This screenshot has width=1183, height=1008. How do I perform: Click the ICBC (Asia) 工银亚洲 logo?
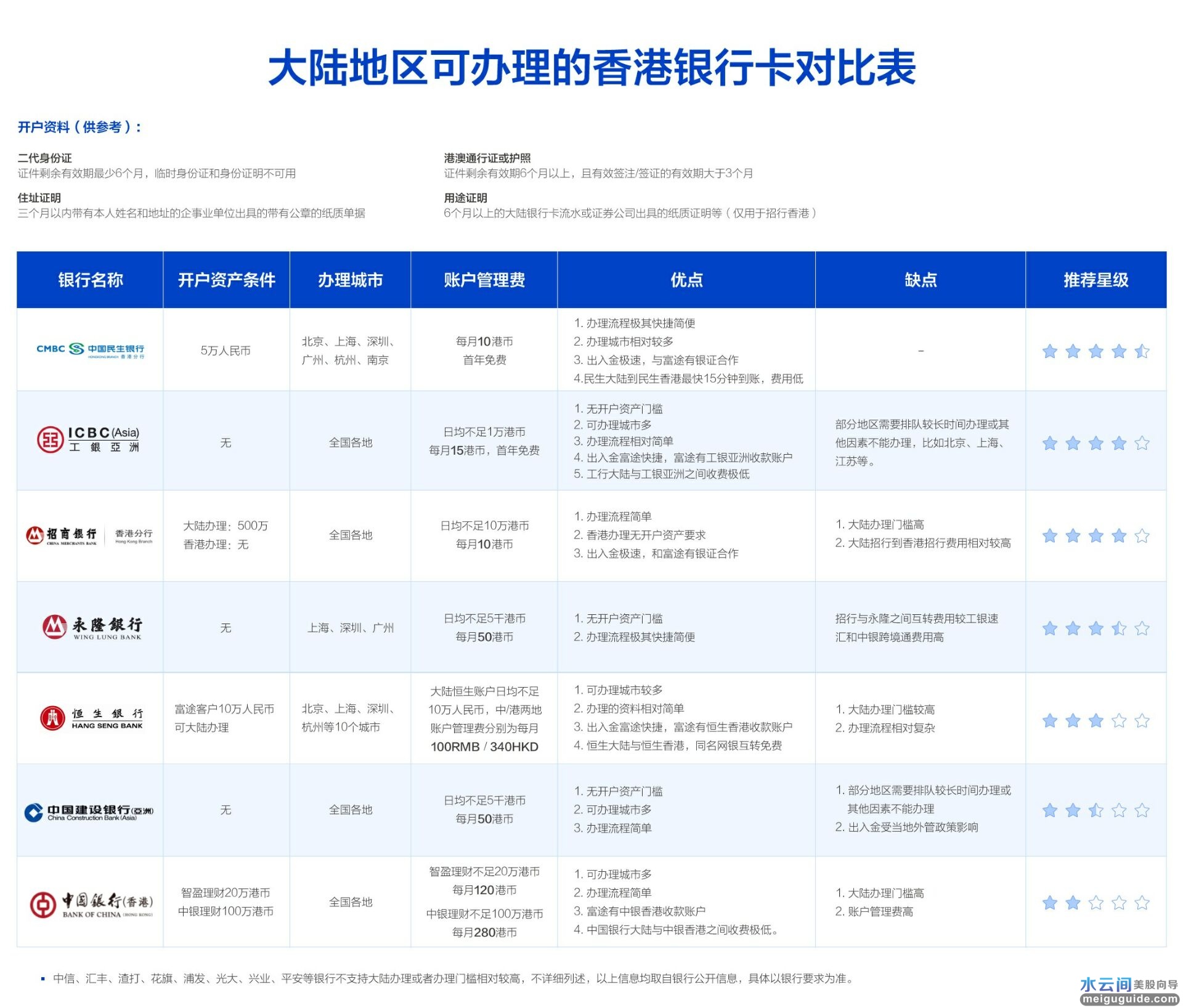tap(89, 439)
